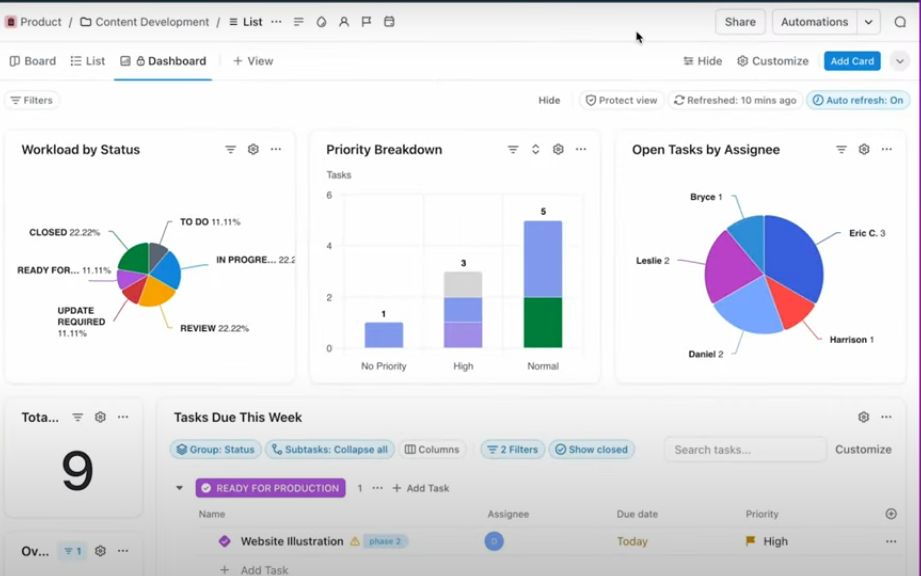
Task: Click the filter icon on the Priority Breakdown card
Action: [513, 149]
